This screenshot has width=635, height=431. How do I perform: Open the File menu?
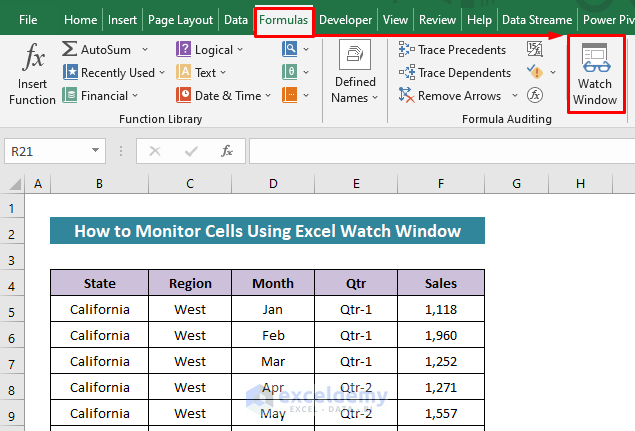pyautogui.click(x=28, y=19)
